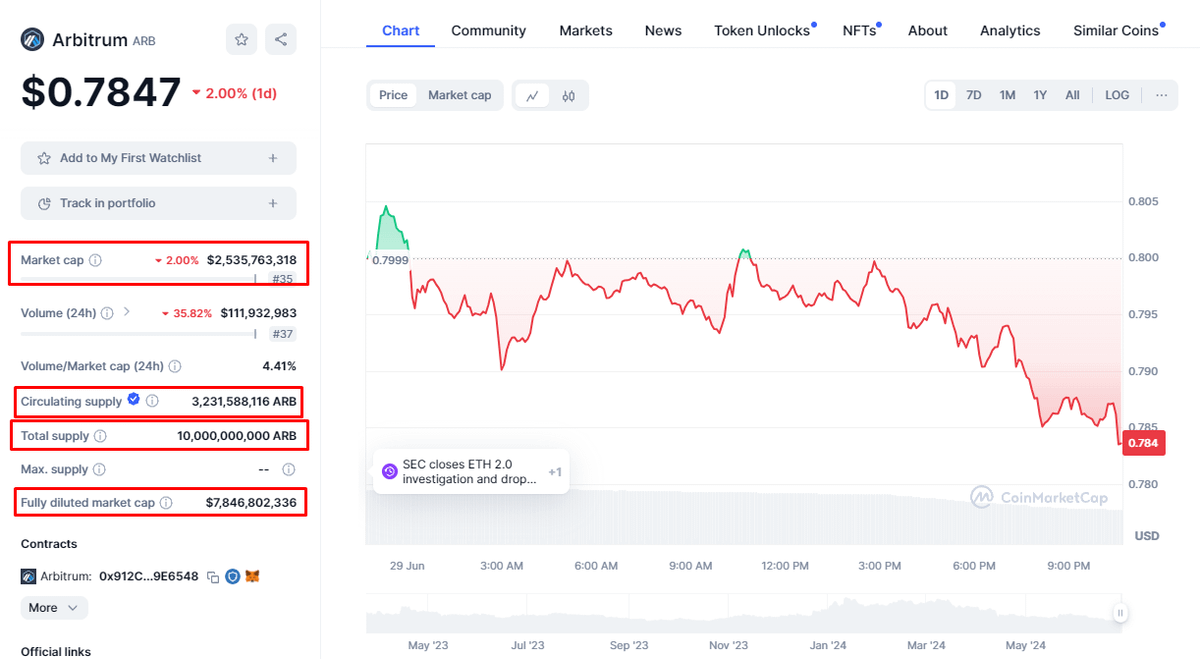Set chart range to 1D
Image resolution: width=1200 pixels, height=659 pixels.
pos(941,95)
